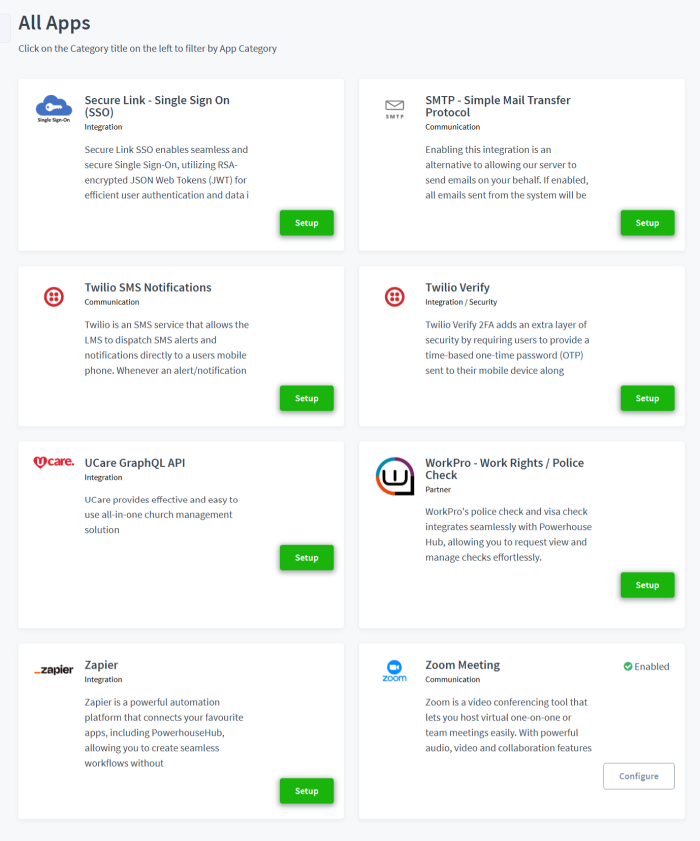Click the Twilio Verify logo icon

tap(394, 296)
